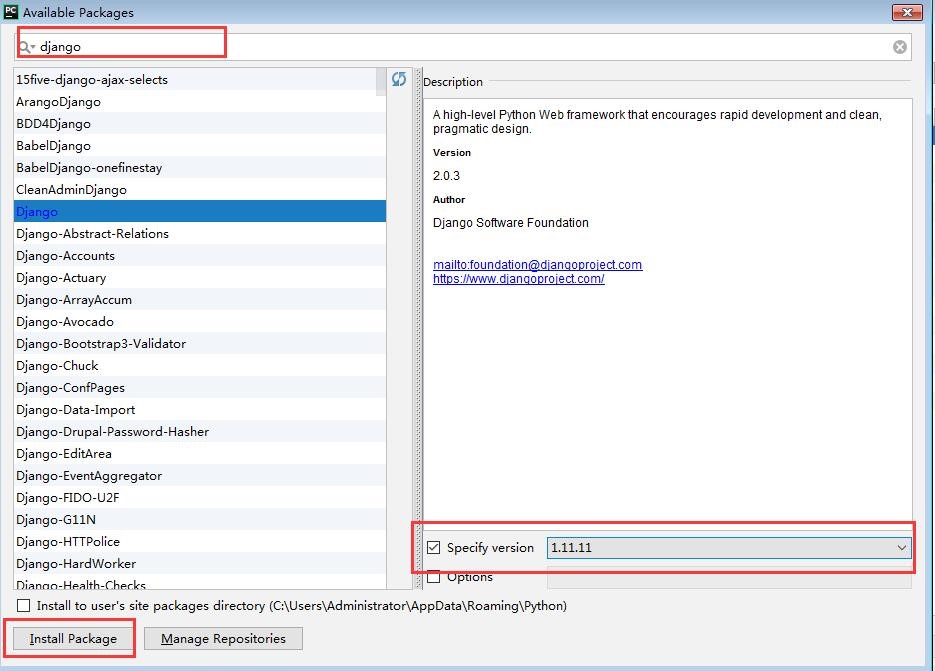Select the Django-Bootstrap3-Validator package
This screenshot has height=671, width=935.
[200, 344]
